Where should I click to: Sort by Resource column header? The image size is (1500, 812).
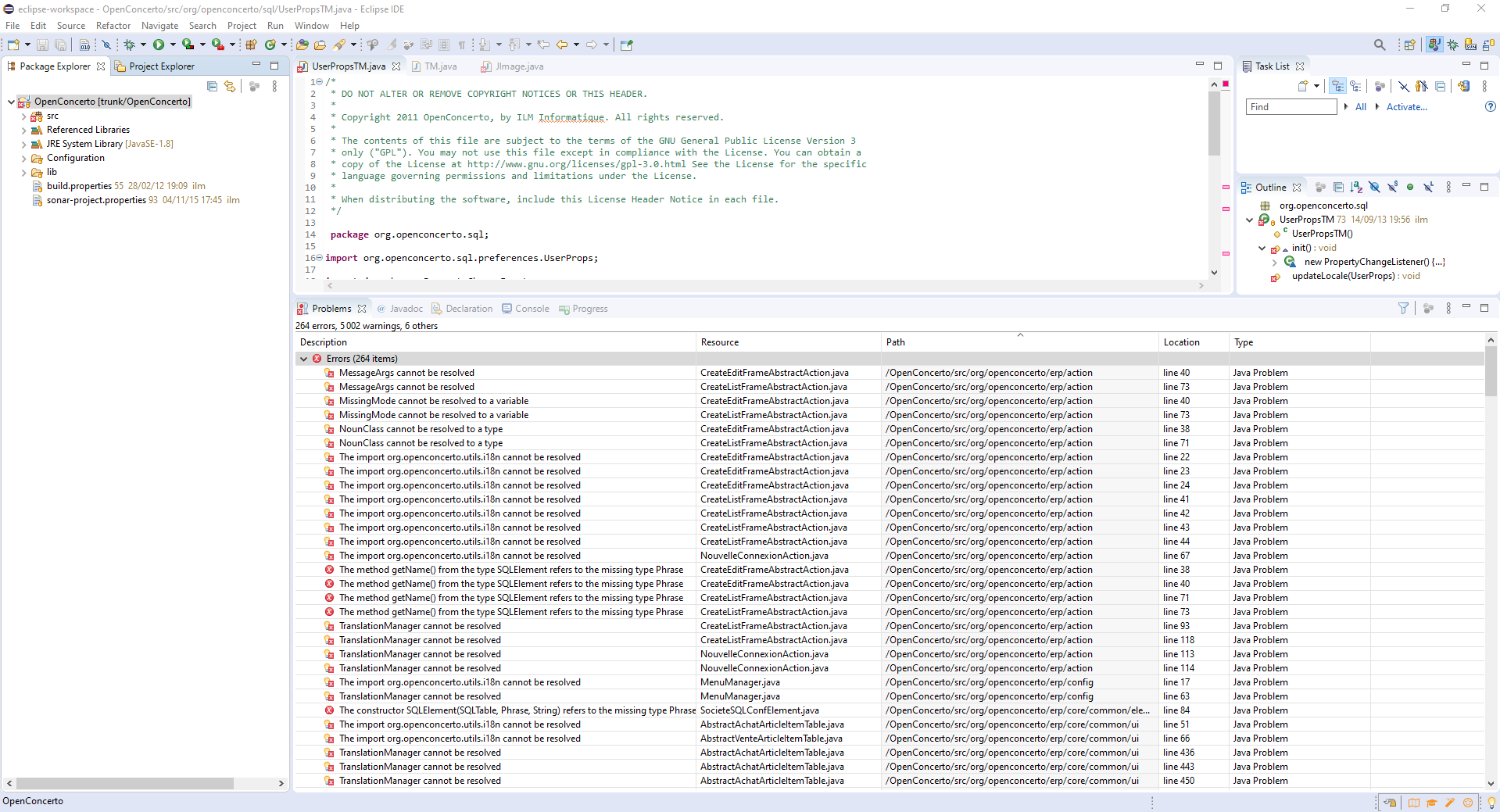(x=788, y=342)
